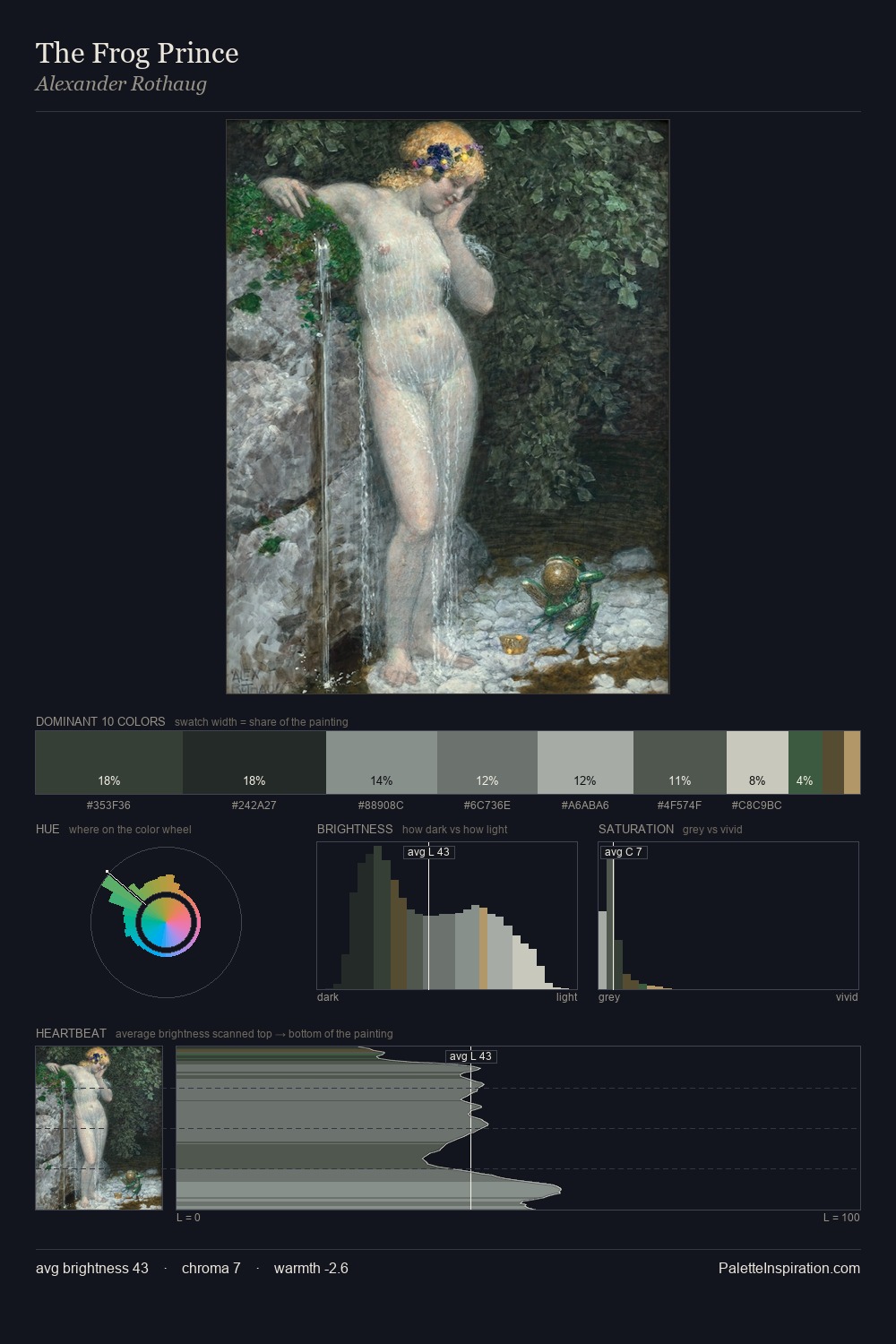This screenshot has height=1344, width=896.
Task: Click the main Frog Prince painting image
Action: coord(448,407)
